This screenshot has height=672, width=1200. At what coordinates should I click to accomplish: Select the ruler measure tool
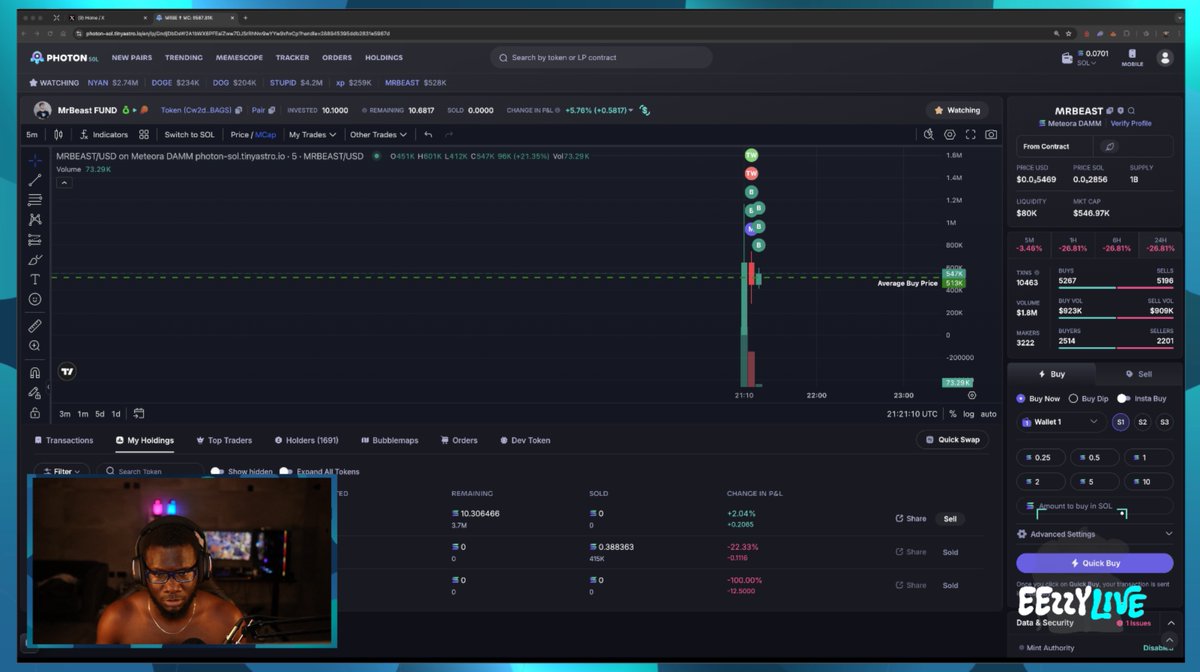click(35, 325)
